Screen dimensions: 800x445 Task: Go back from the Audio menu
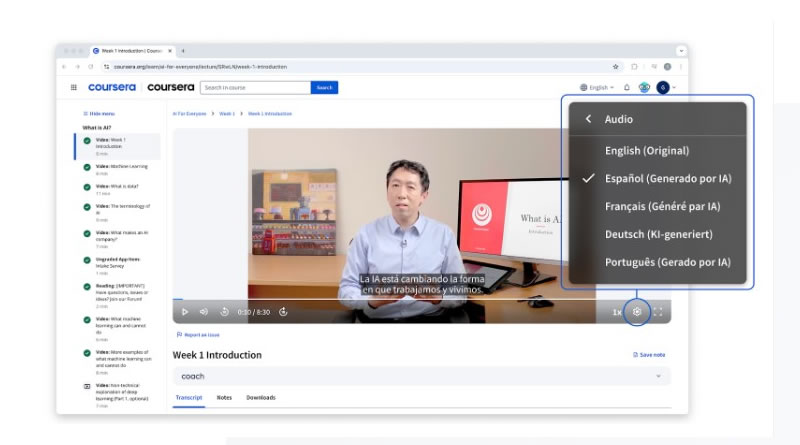(588, 119)
